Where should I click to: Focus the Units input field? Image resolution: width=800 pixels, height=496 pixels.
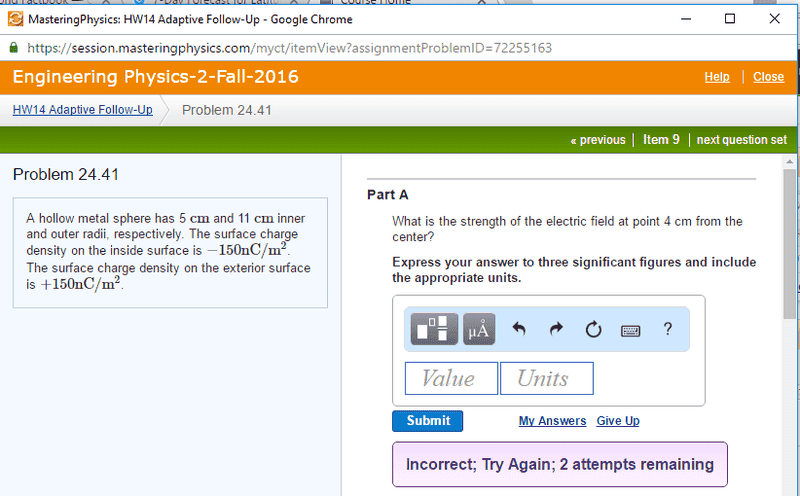coord(546,378)
